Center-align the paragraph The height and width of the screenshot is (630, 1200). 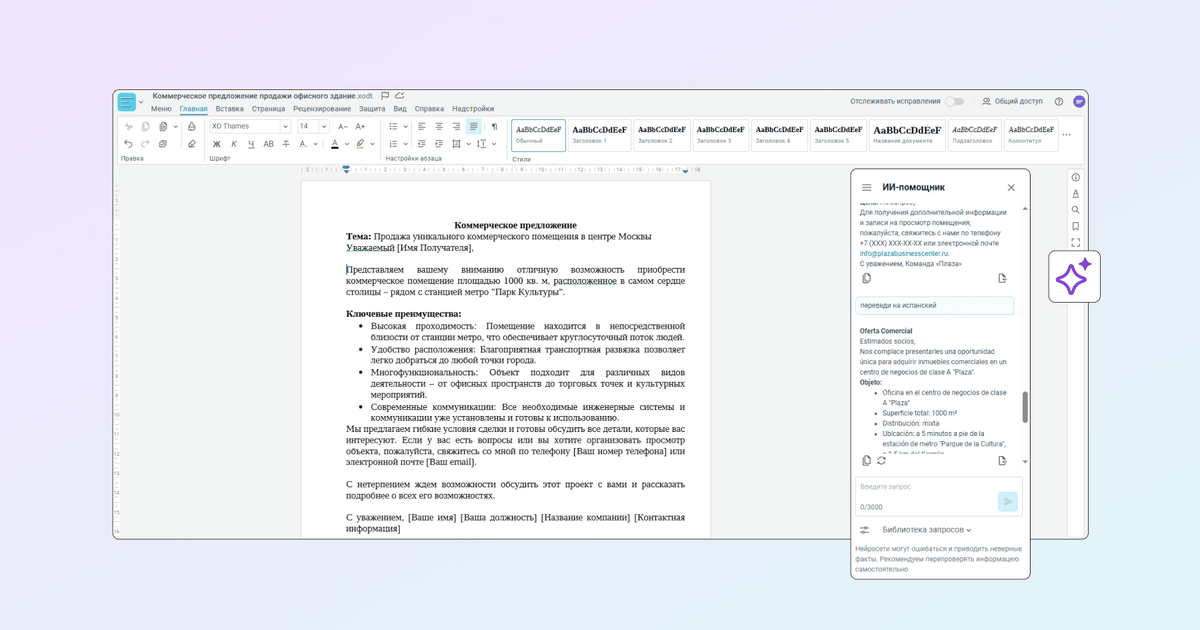(439, 127)
